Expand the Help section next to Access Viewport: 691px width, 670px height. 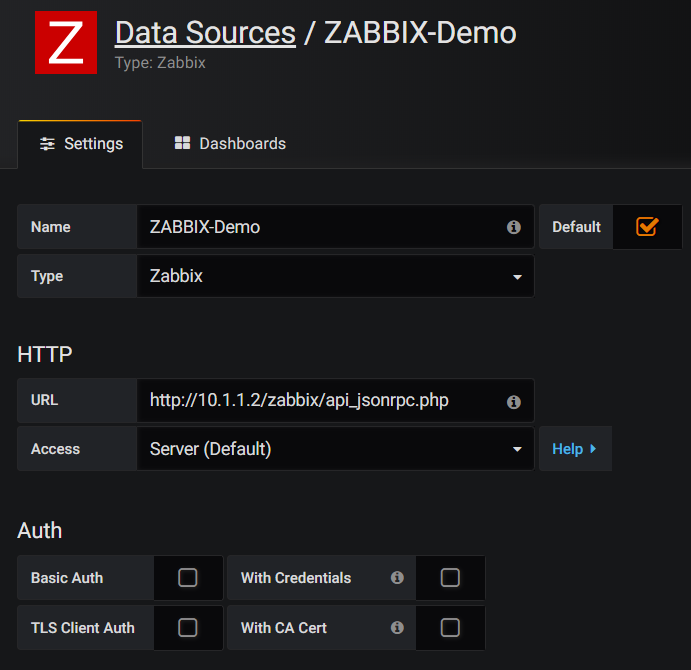(575, 449)
